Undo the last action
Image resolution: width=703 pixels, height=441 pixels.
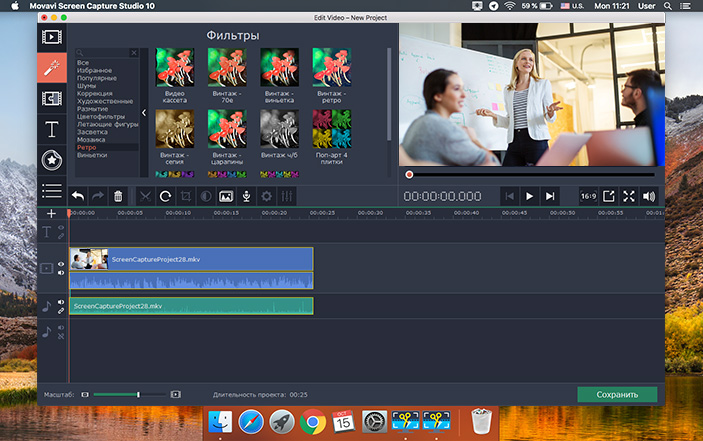coord(78,196)
